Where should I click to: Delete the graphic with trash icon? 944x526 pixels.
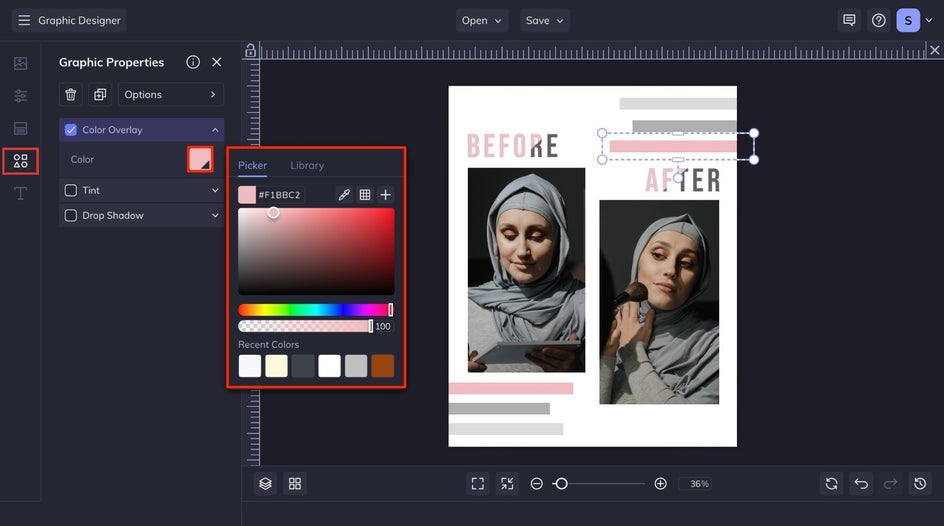click(71, 95)
